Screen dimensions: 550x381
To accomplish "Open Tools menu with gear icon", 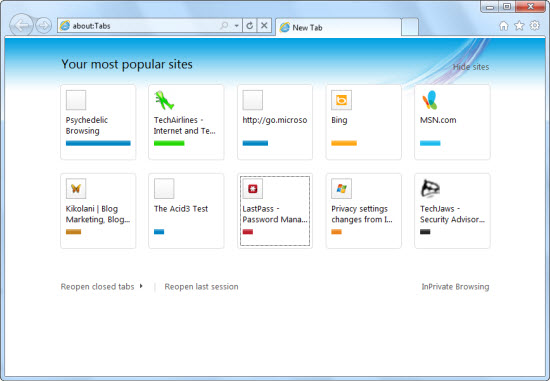I will (535, 26).
